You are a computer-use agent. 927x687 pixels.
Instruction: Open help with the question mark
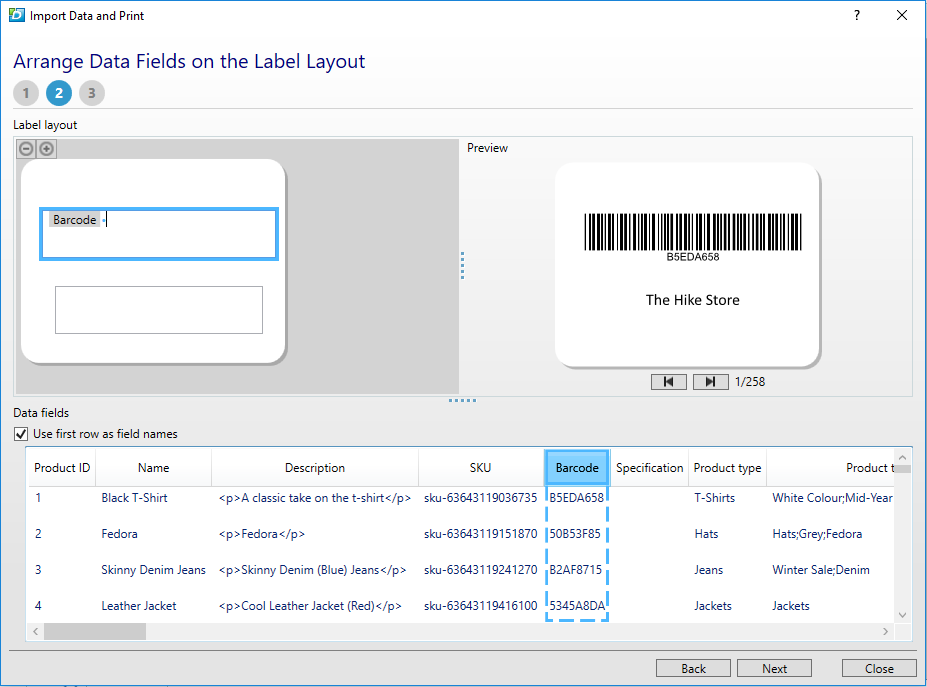pos(857,15)
